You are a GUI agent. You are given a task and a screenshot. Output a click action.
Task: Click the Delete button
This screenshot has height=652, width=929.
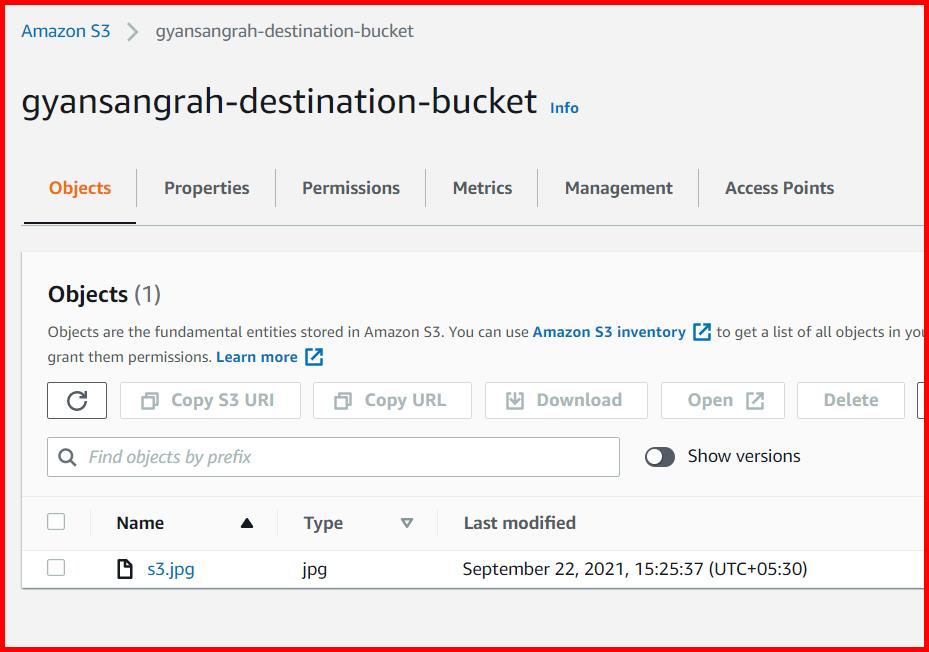850,399
